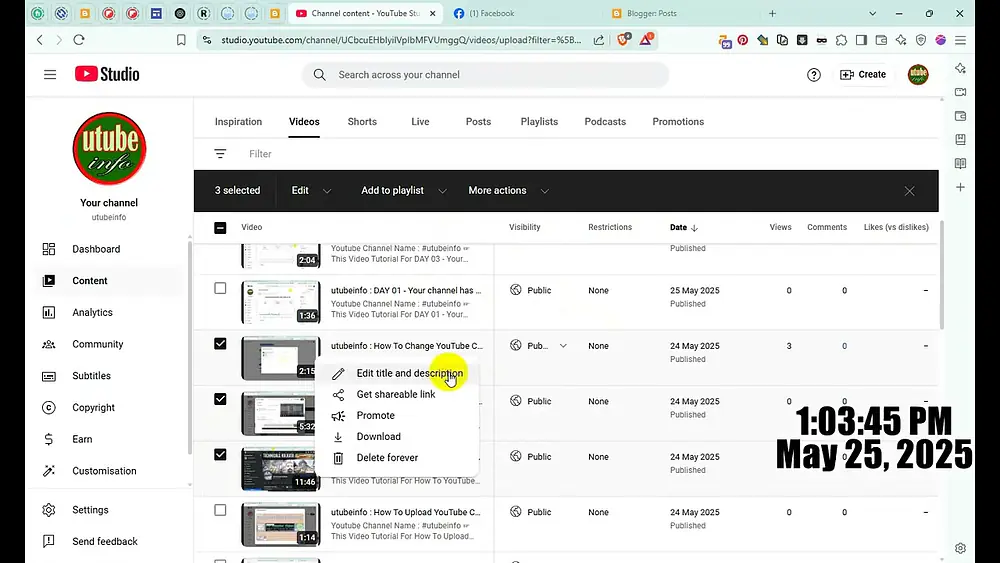Click the search magnifier icon
The height and width of the screenshot is (563, 1000).
click(x=320, y=75)
